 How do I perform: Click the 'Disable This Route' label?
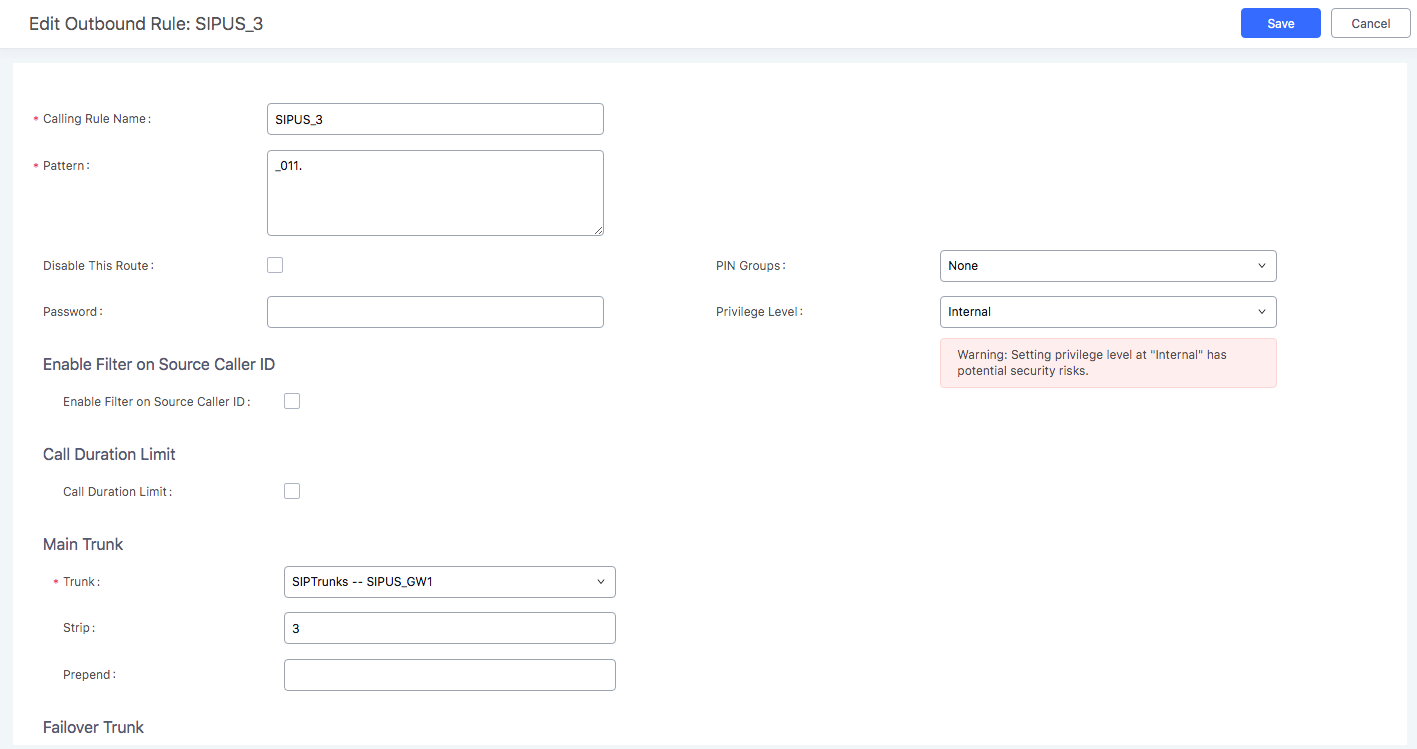(x=98, y=266)
